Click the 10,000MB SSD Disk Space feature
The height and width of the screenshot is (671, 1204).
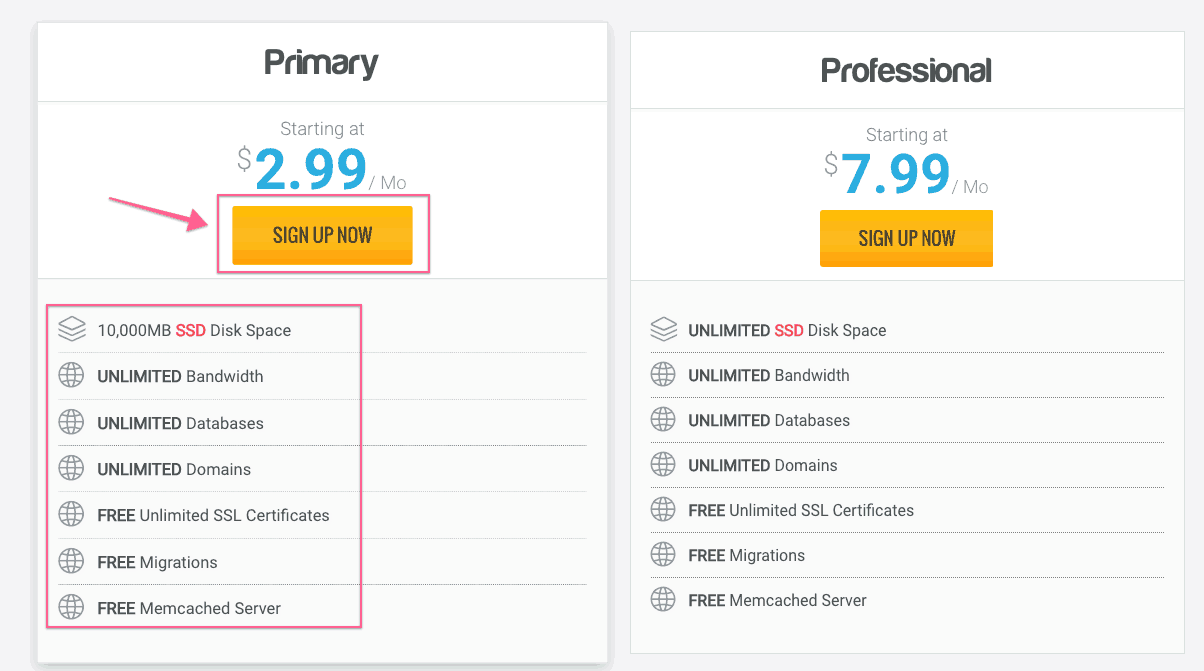coord(194,330)
